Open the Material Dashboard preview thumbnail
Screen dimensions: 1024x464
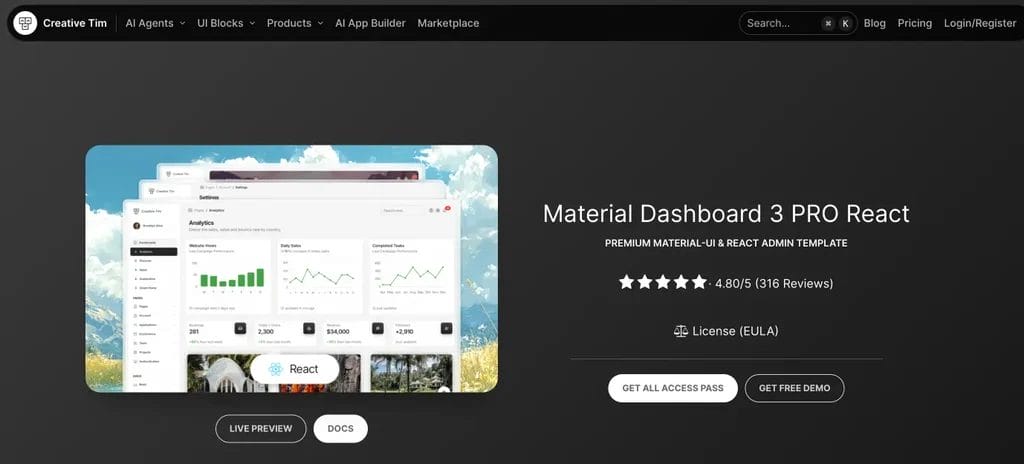tap(291, 269)
